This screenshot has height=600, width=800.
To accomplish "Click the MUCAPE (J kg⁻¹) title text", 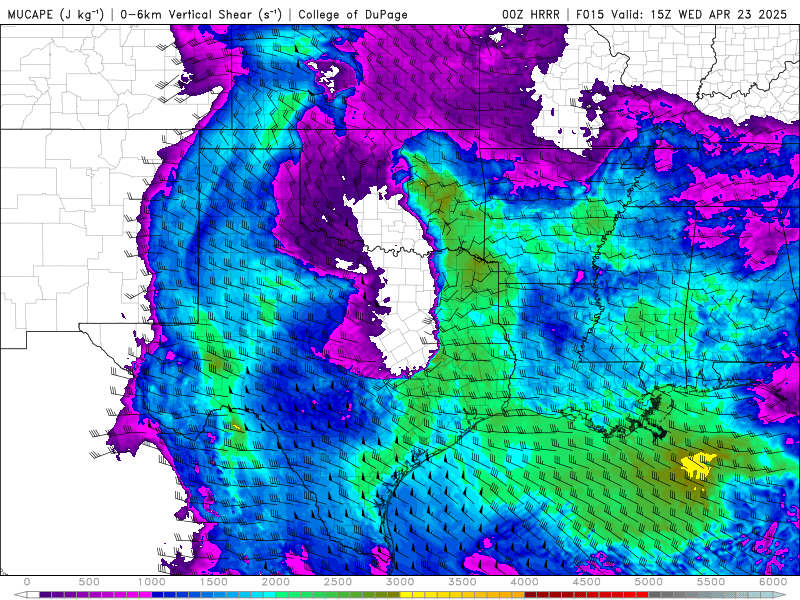I will click(x=56, y=14).
